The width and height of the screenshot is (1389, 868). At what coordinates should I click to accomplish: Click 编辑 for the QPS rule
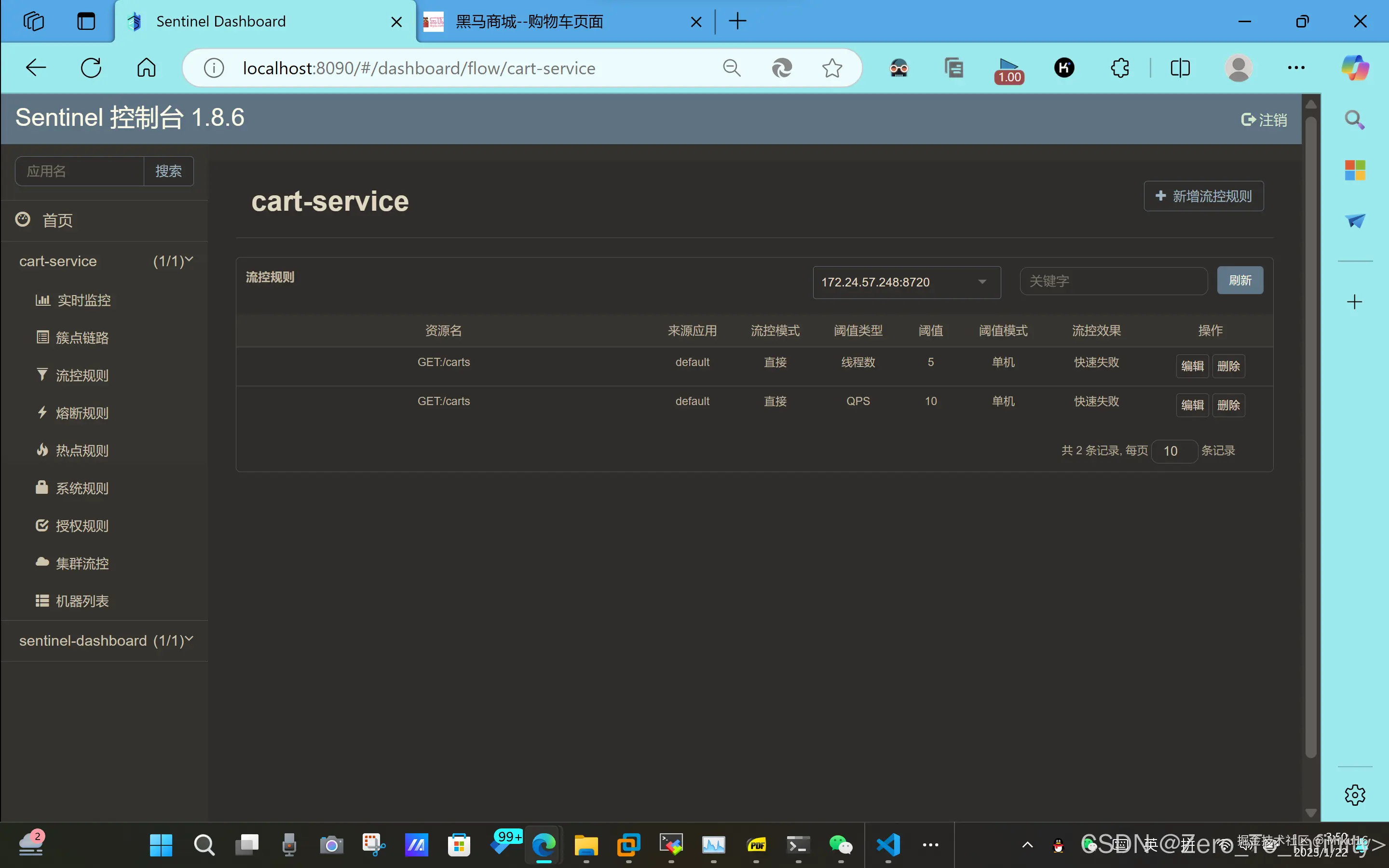[x=1192, y=405]
